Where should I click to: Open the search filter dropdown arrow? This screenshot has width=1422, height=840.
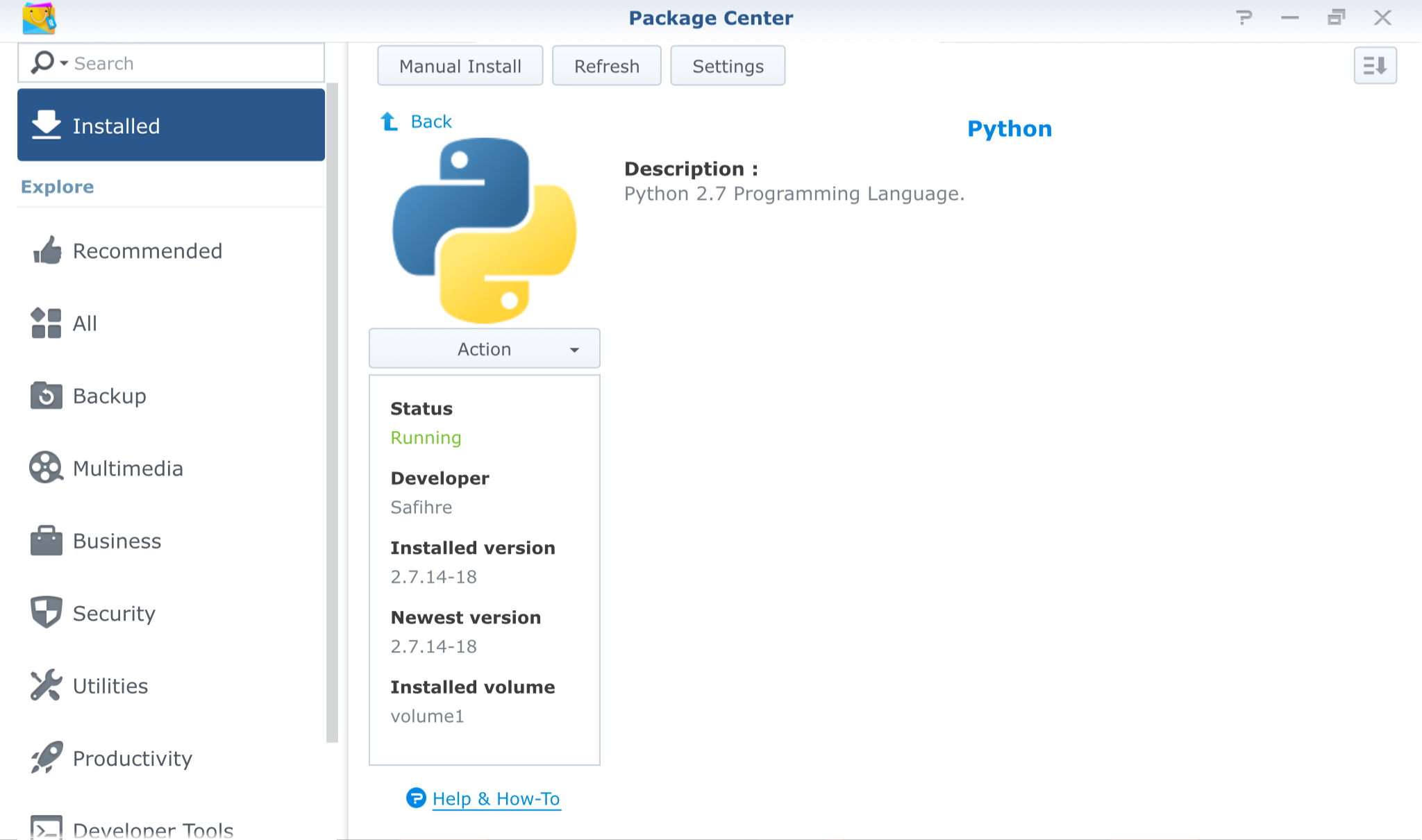64,63
